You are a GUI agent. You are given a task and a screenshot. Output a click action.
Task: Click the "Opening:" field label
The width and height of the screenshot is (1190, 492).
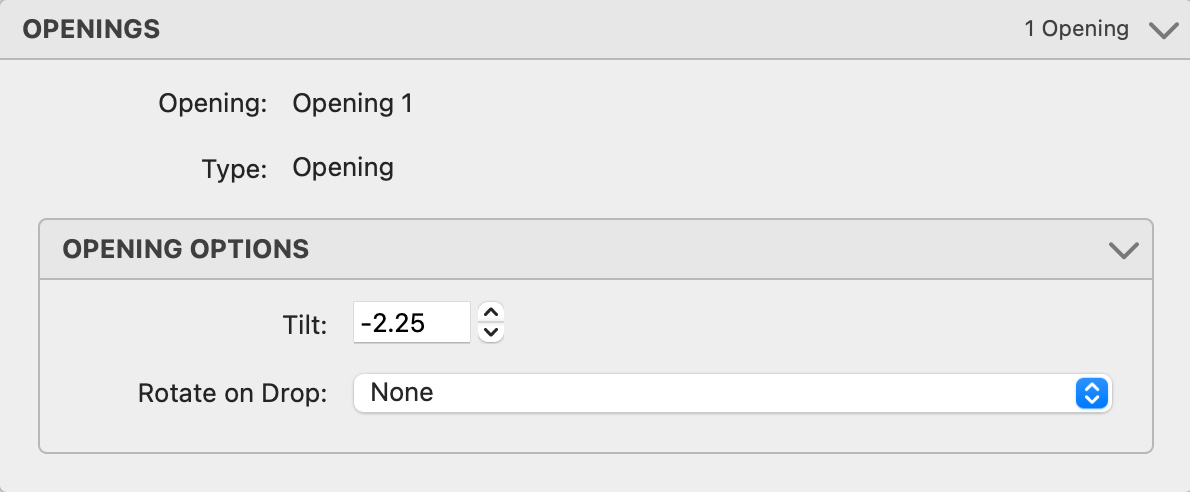212,104
